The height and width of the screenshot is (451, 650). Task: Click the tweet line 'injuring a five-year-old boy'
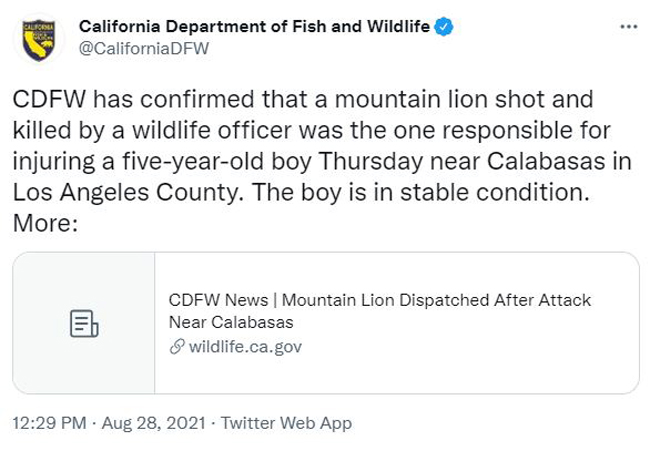[x=322, y=161]
